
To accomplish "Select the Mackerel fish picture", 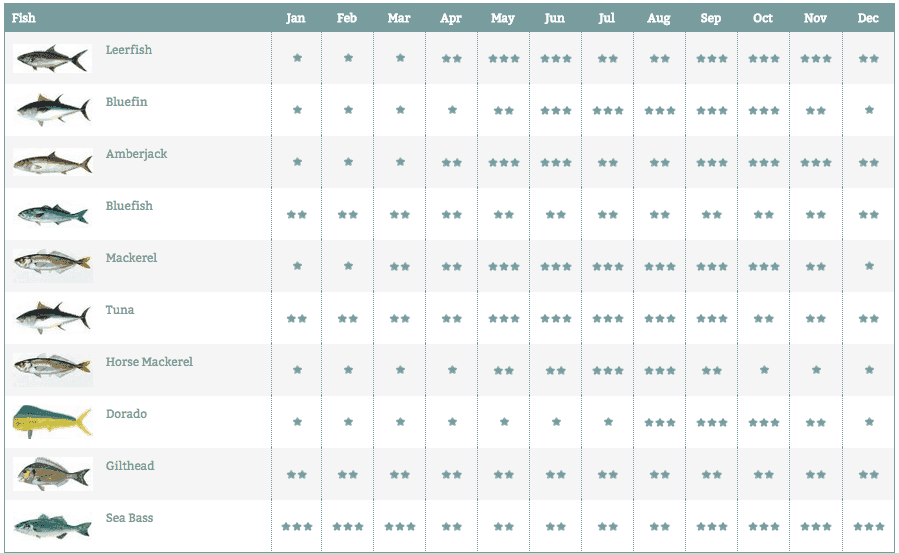I will [53, 265].
